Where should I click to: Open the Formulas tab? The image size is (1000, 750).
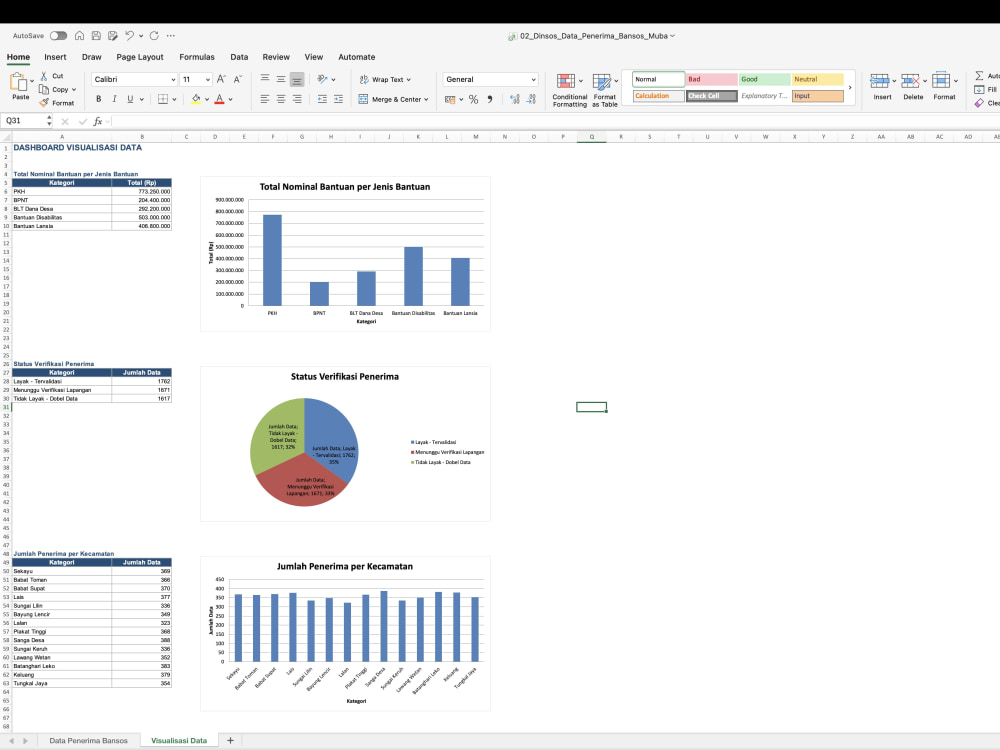pos(196,57)
